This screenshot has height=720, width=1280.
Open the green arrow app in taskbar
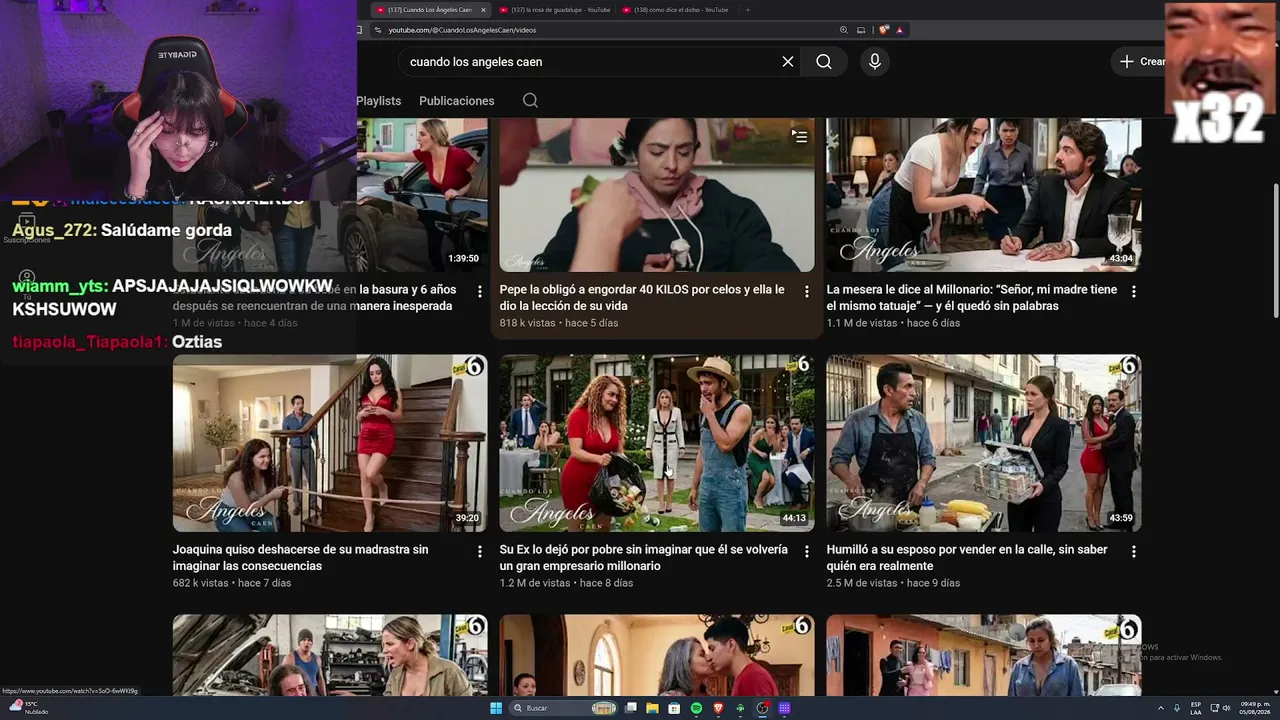(740, 708)
